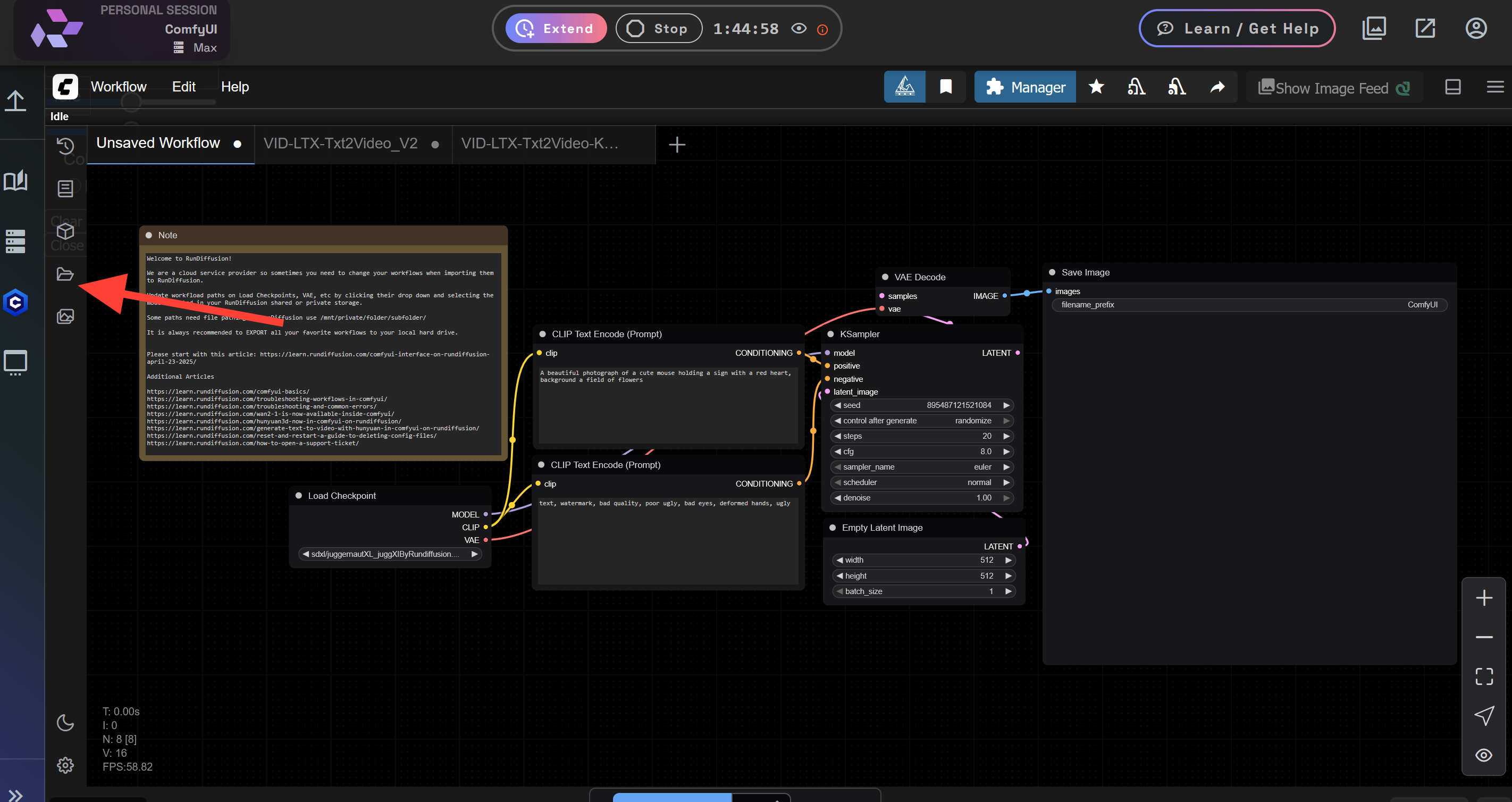Screen dimensions: 1512x802
Task: Open the model library book icon
Action: tap(16, 181)
